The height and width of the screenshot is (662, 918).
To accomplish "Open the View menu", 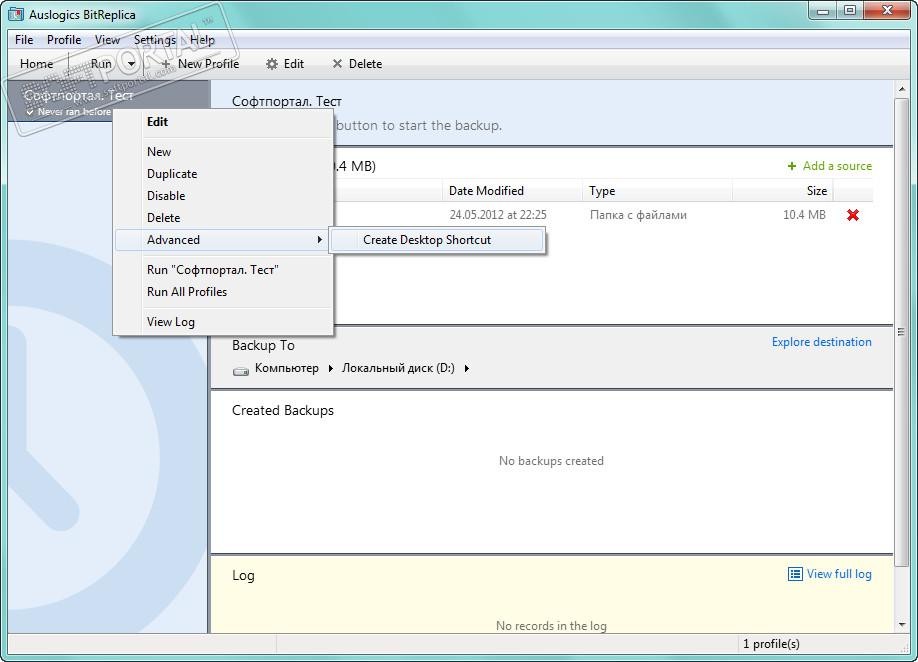I will [107, 40].
